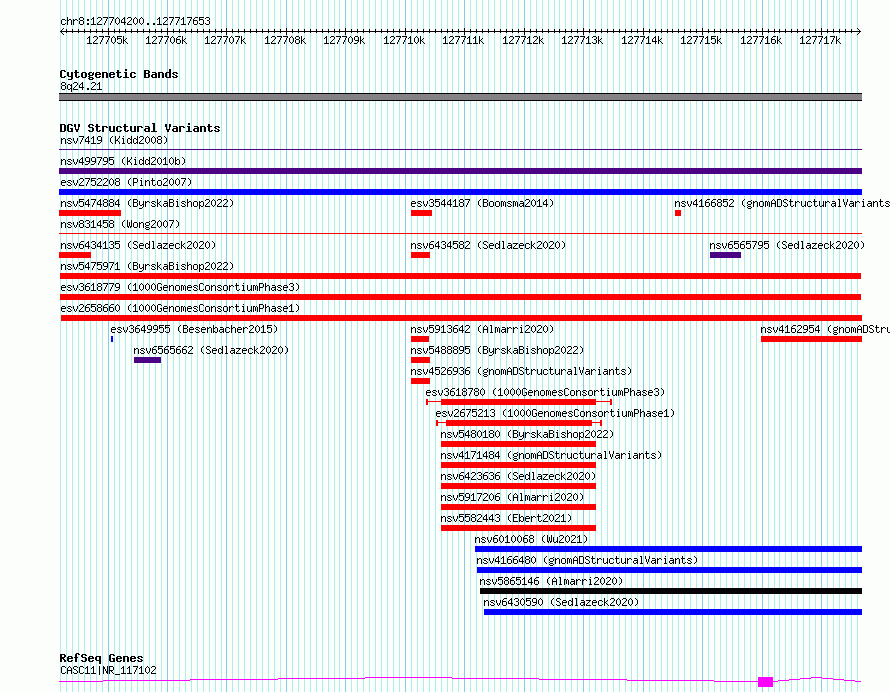Open the nsv5475971 (ByrskaBishop2022) label
The height and width of the screenshot is (692, 890).
click(147, 266)
